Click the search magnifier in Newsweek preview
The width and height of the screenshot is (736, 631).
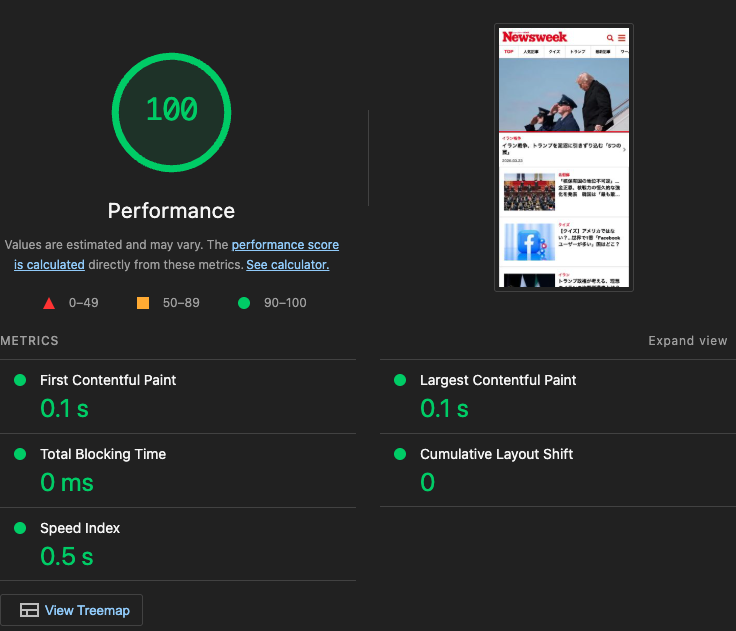[610, 38]
